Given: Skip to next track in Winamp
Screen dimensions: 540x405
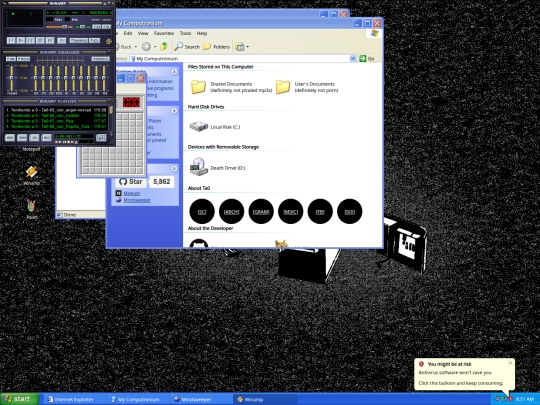Looking at the screenshot, I should tap(50, 40).
